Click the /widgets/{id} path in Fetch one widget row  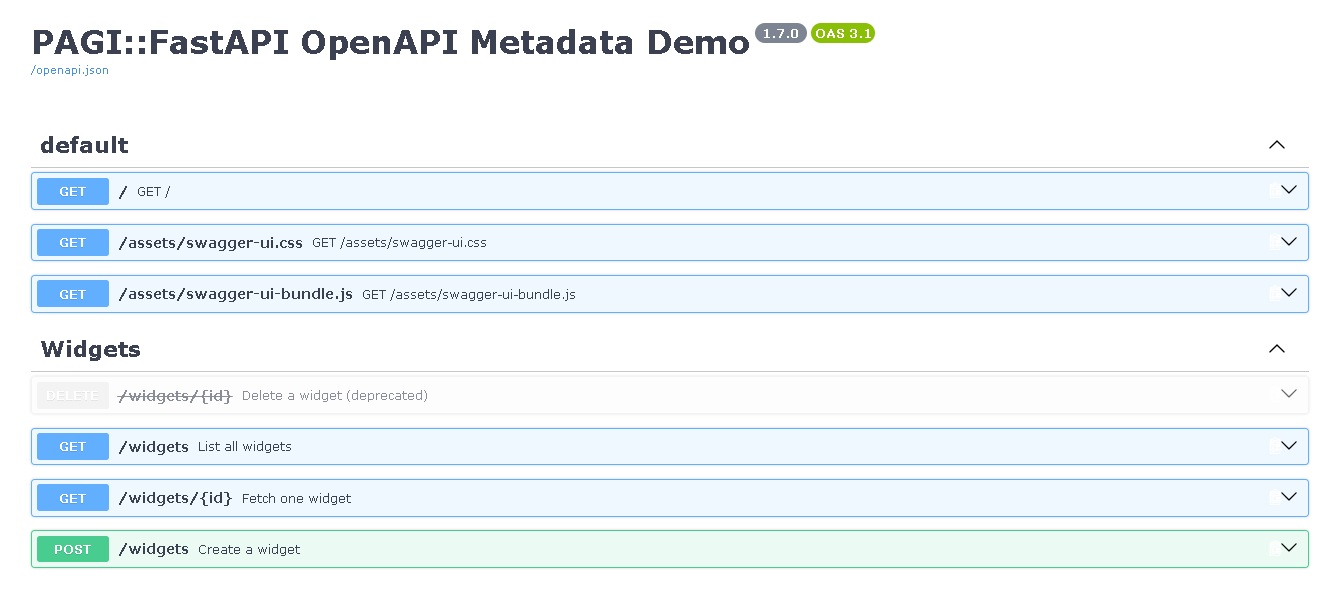(x=175, y=498)
